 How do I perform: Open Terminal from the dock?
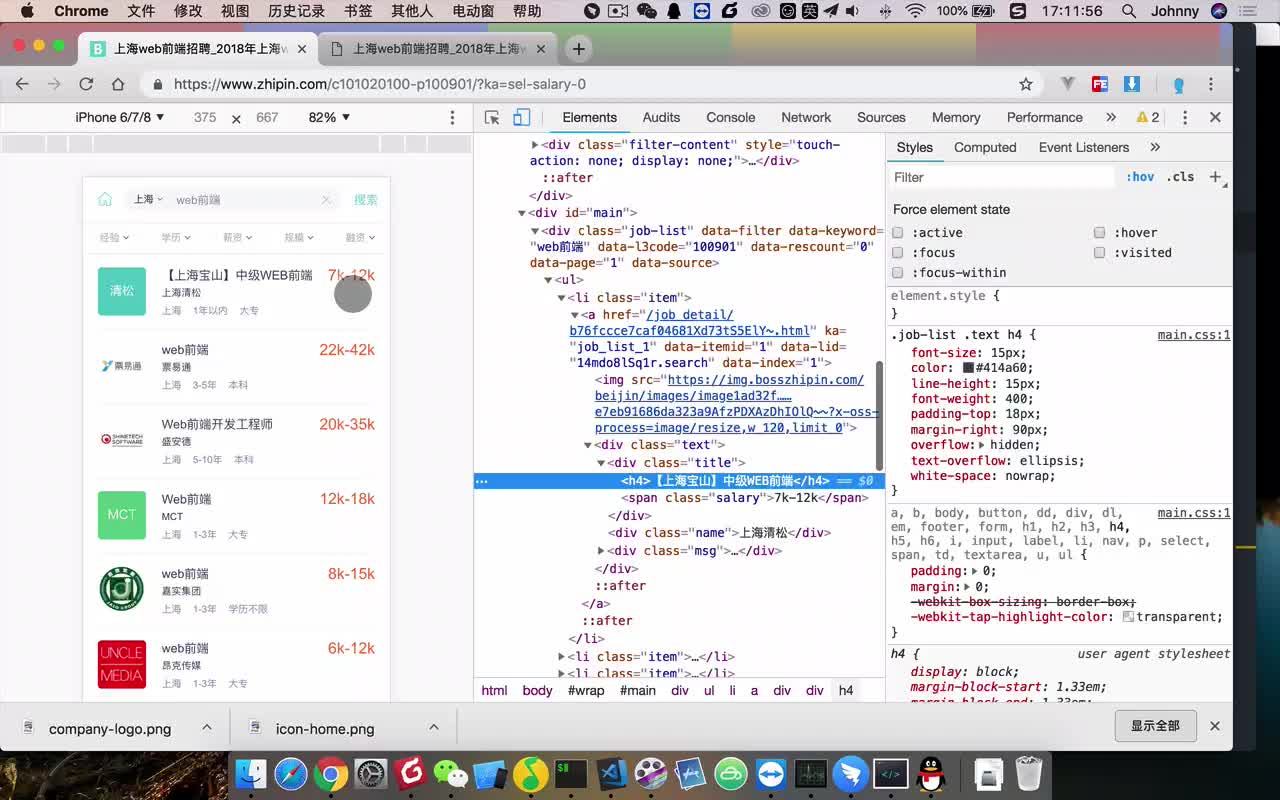571,773
